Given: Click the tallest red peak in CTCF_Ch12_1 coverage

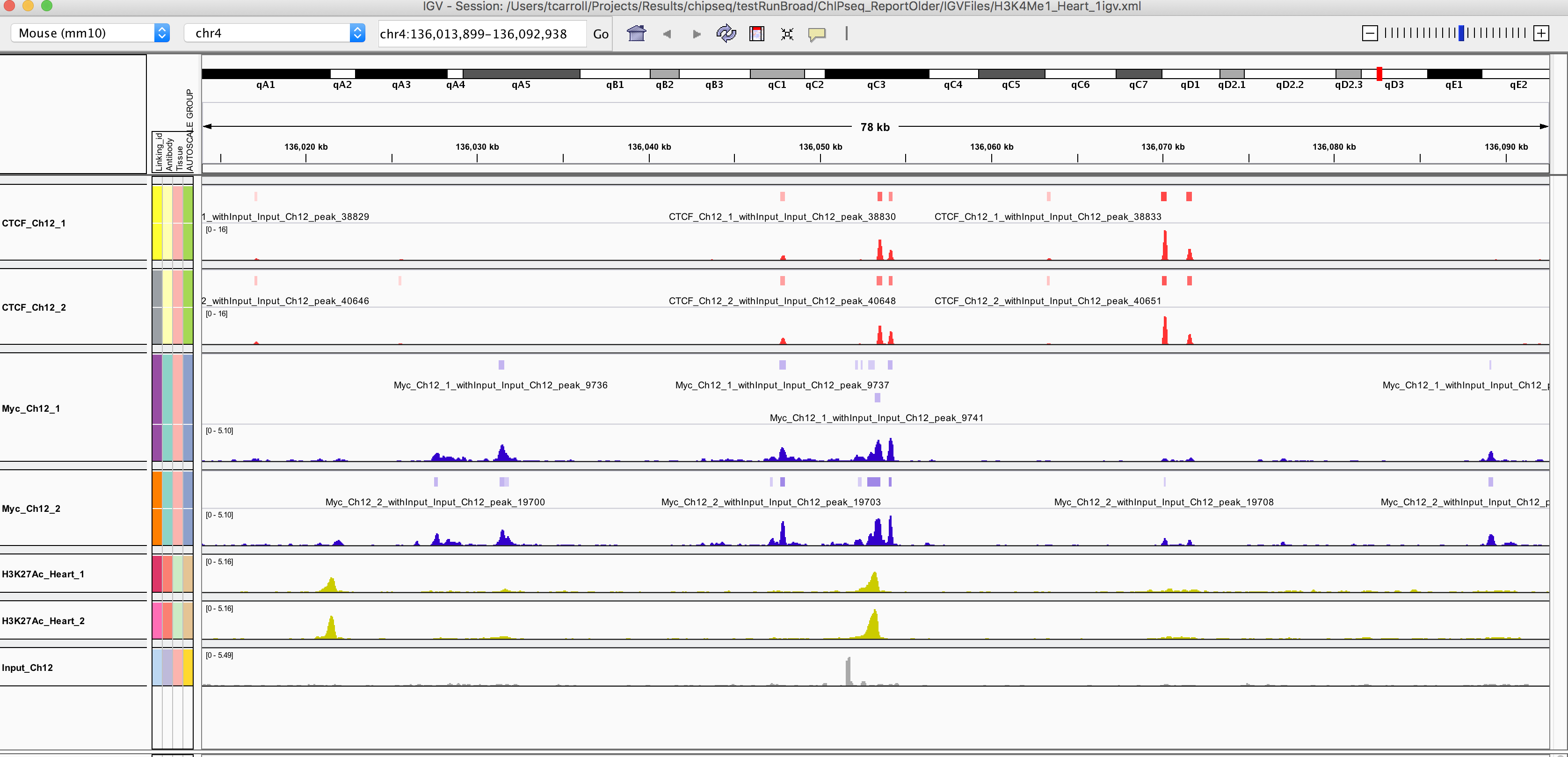Looking at the screenshot, I should [x=1164, y=246].
